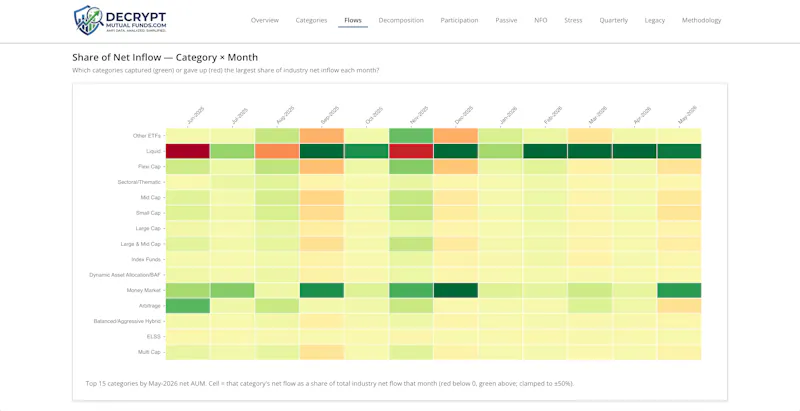The image size is (800, 411).
Task: Click the 'Arbitrage' row label
Action: pyautogui.click(x=150, y=305)
